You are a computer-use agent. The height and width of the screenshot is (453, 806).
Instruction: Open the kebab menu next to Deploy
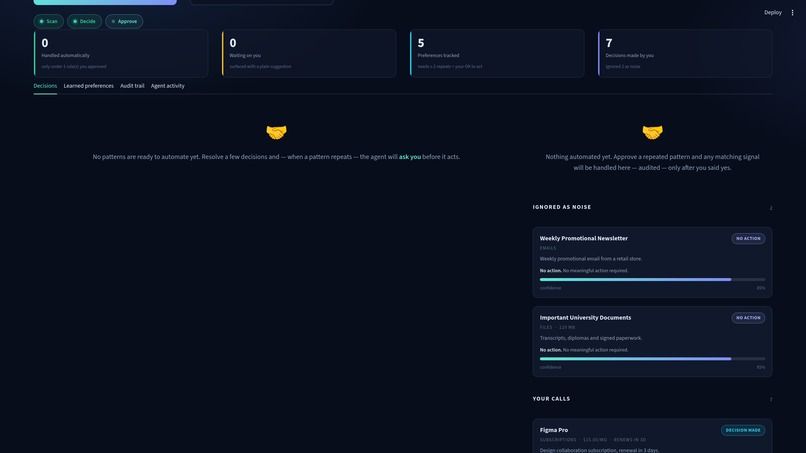[x=792, y=12]
